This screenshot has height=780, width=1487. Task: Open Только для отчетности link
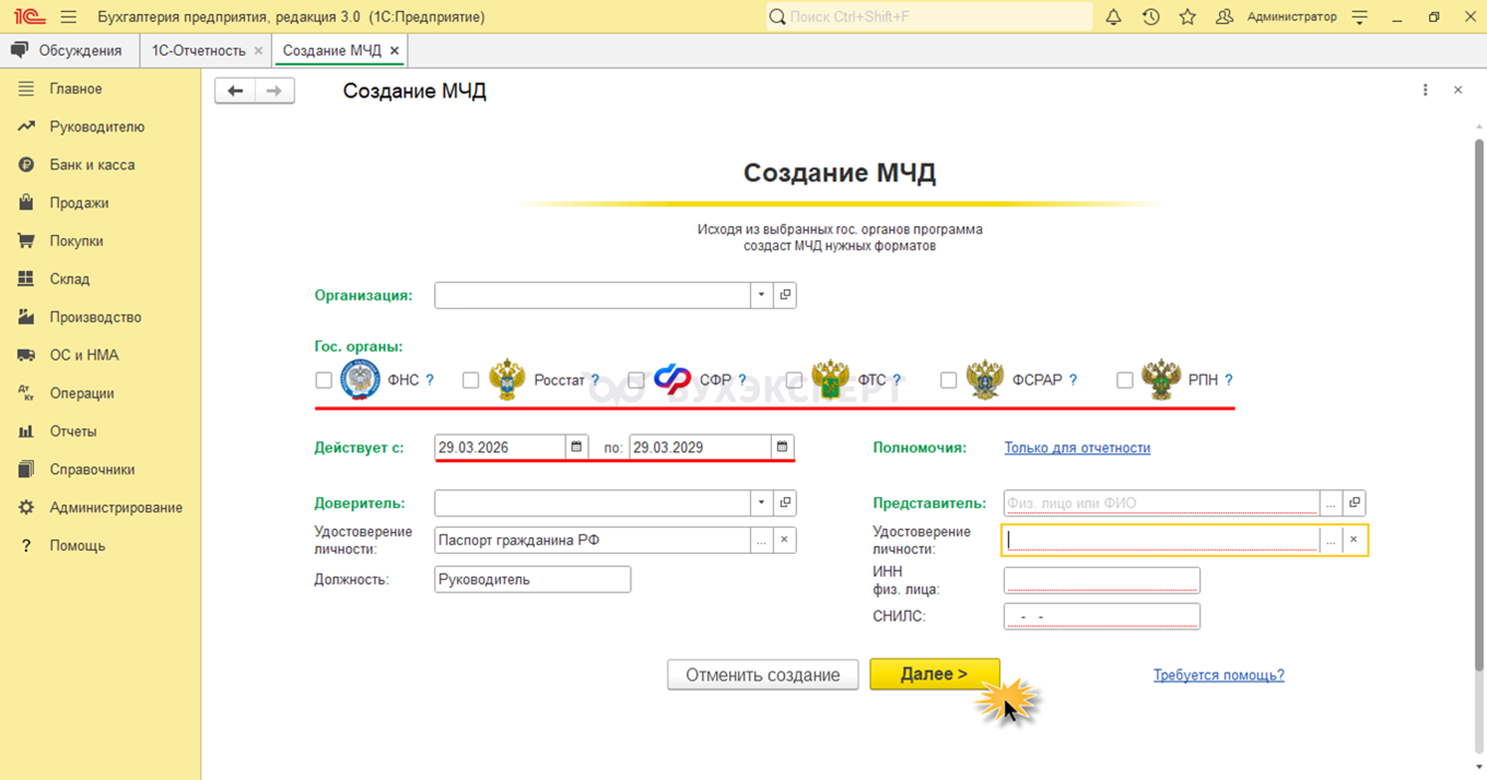click(1077, 448)
